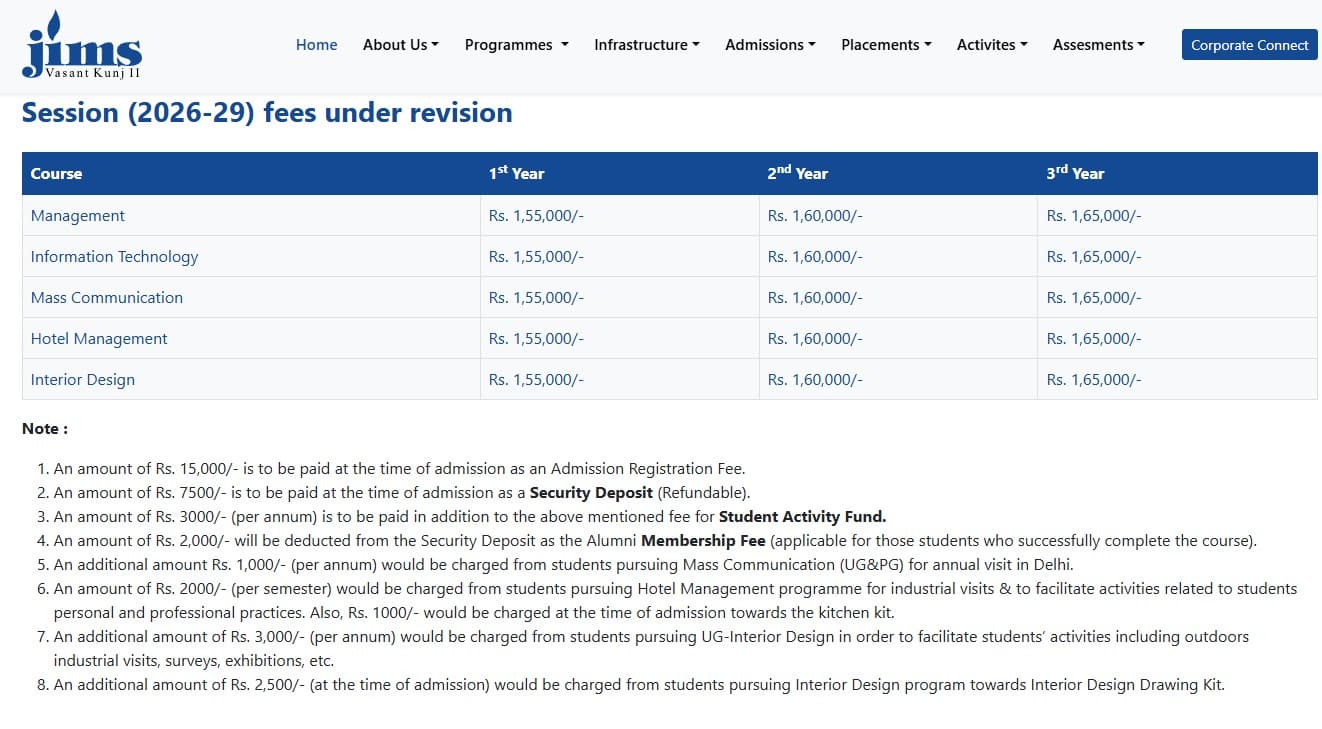
Task: Open the Programmes dropdown menu
Action: click(516, 45)
